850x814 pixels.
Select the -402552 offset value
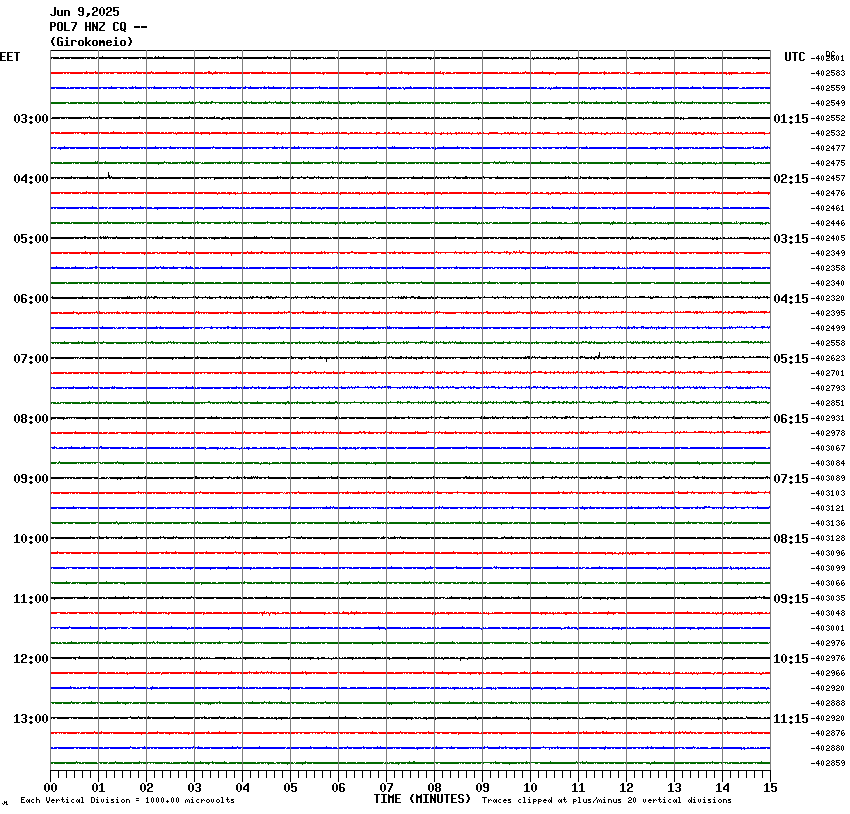pos(829,119)
